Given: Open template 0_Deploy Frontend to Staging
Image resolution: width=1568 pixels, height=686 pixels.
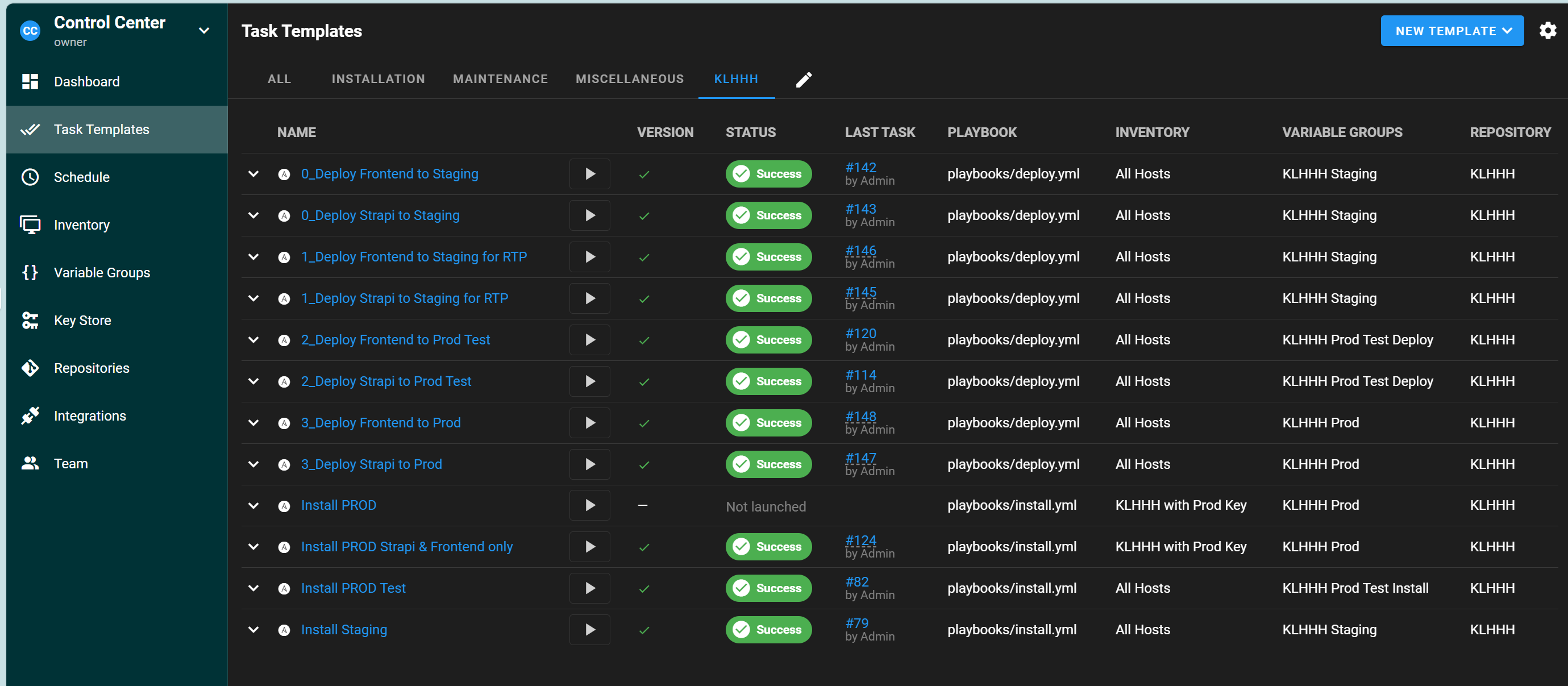Looking at the screenshot, I should tap(389, 174).
